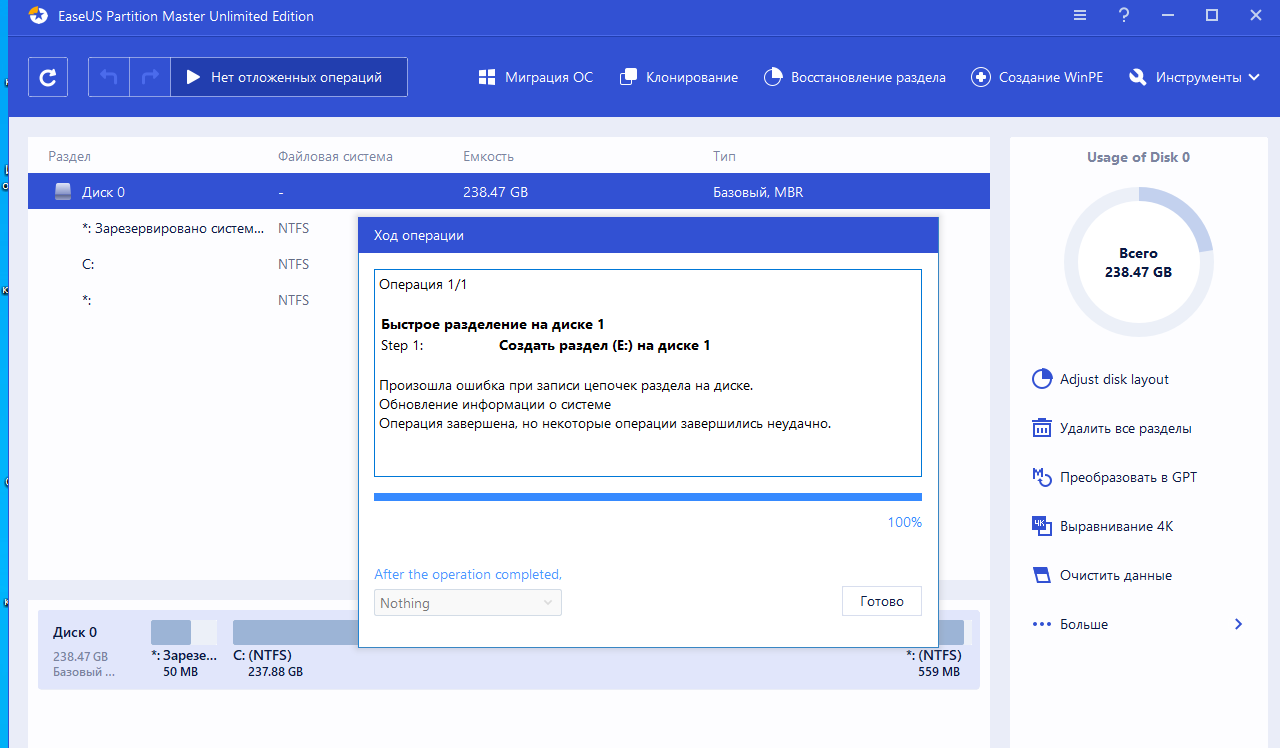Click the error message line in log
The width and height of the screenshot is (1280, 748).
click(x=566, y=385)
